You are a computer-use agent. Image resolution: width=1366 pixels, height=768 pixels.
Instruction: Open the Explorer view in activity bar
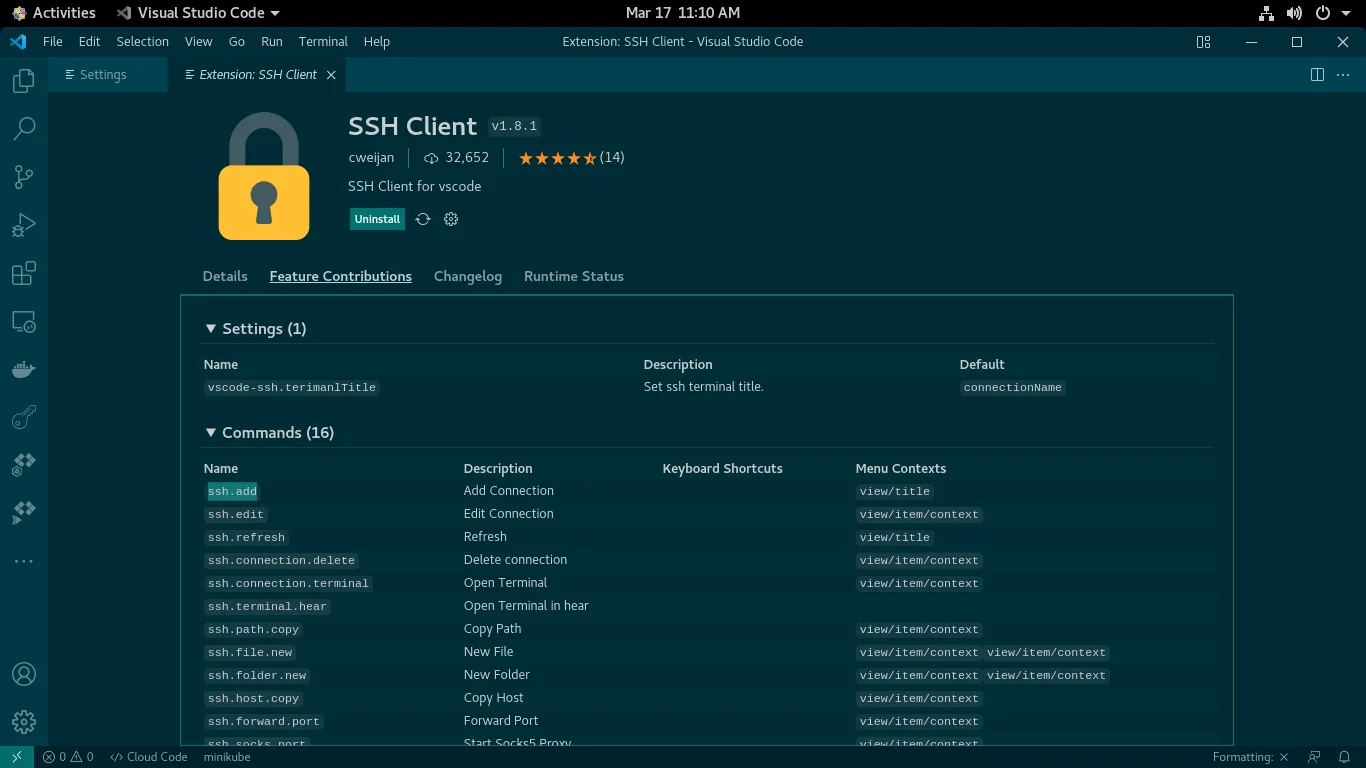click(24, 81)
